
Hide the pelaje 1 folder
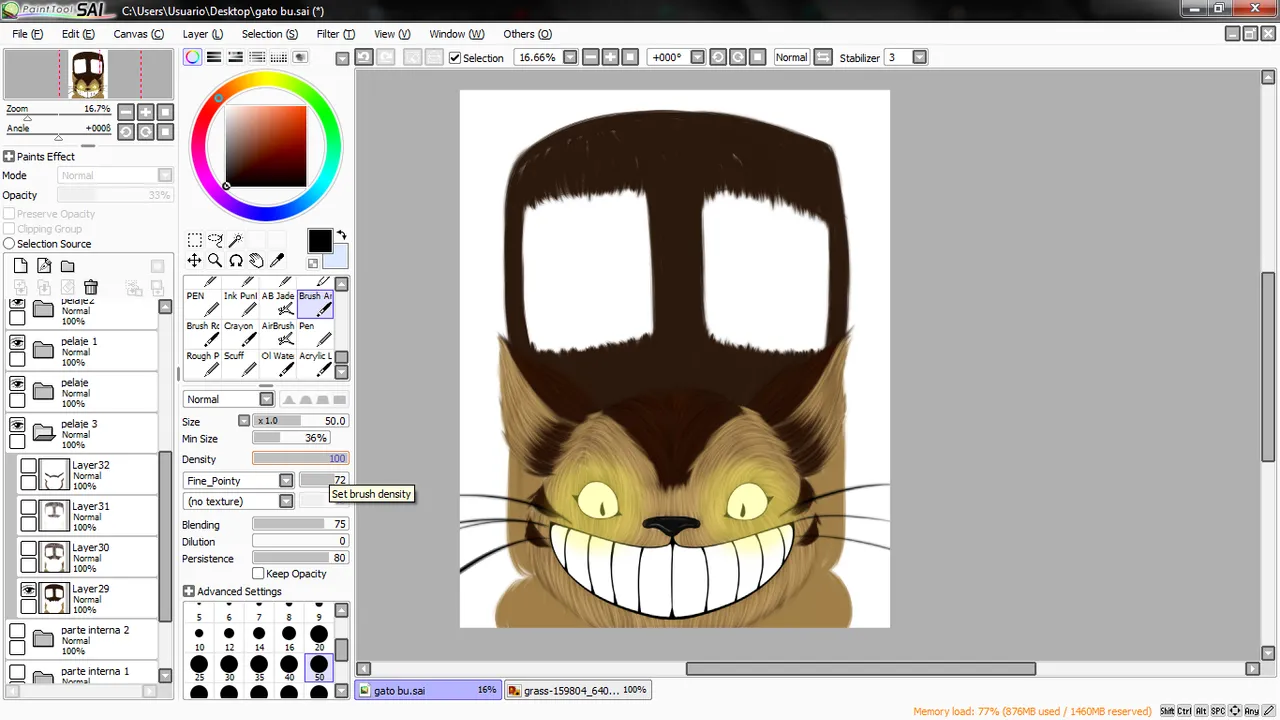[17, 342]
